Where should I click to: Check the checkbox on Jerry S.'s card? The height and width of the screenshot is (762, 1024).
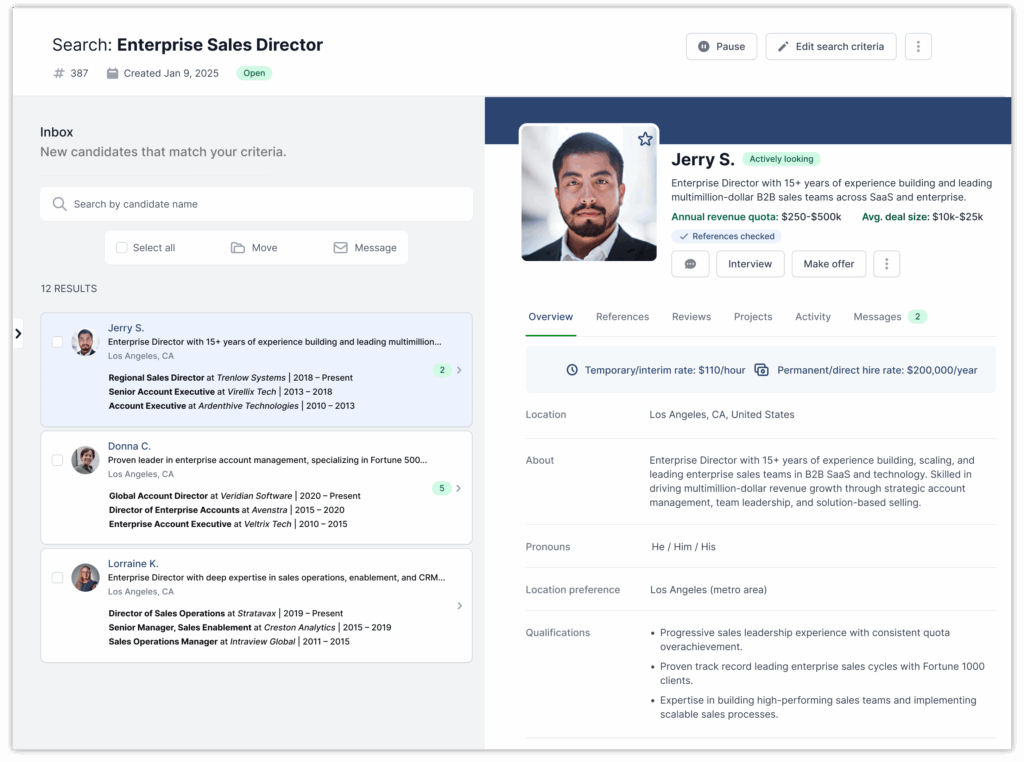[x=58, y=340]
